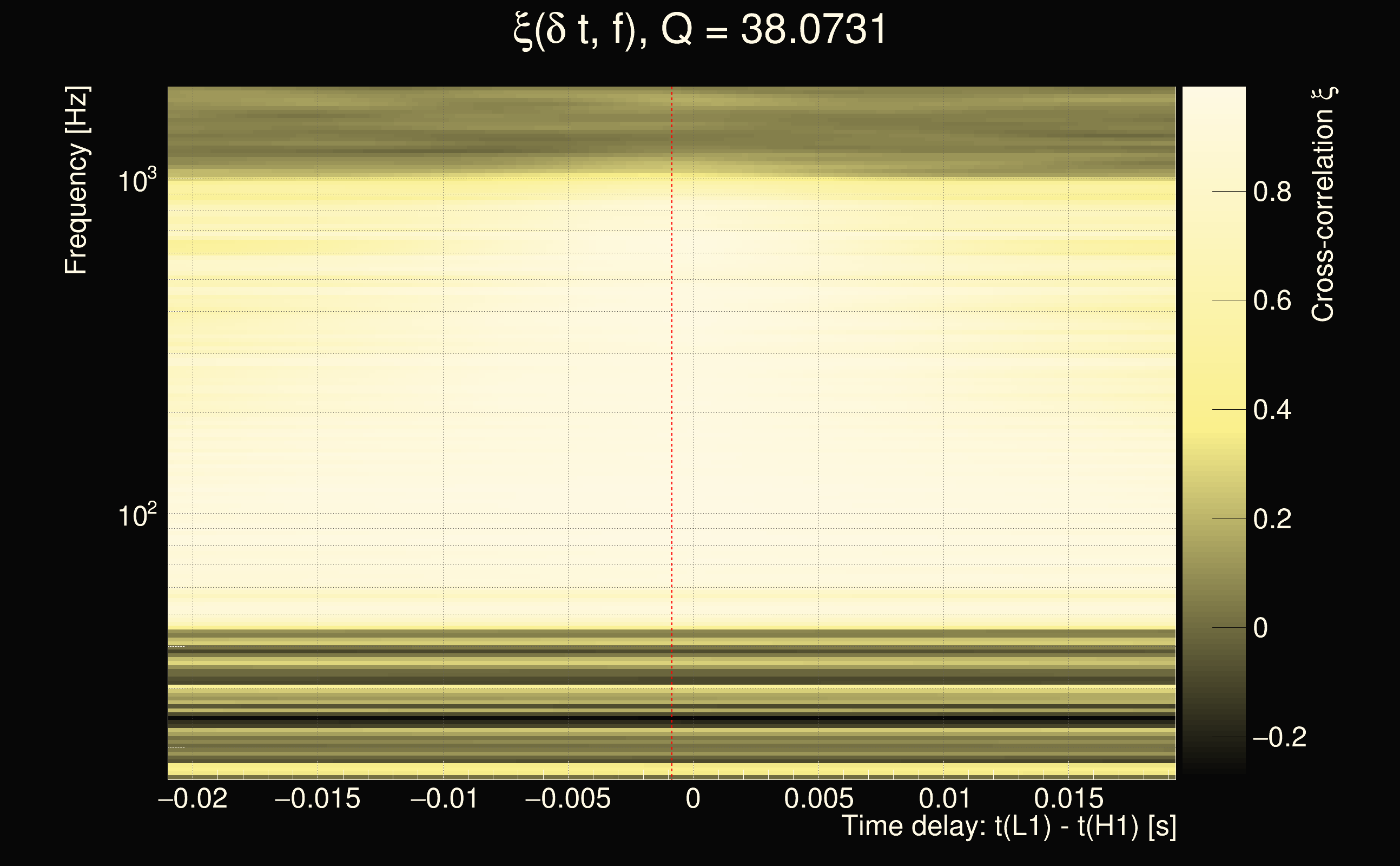Click the plot title showing Q = 38.0731

pyautogui.click(x=699, y=30)
